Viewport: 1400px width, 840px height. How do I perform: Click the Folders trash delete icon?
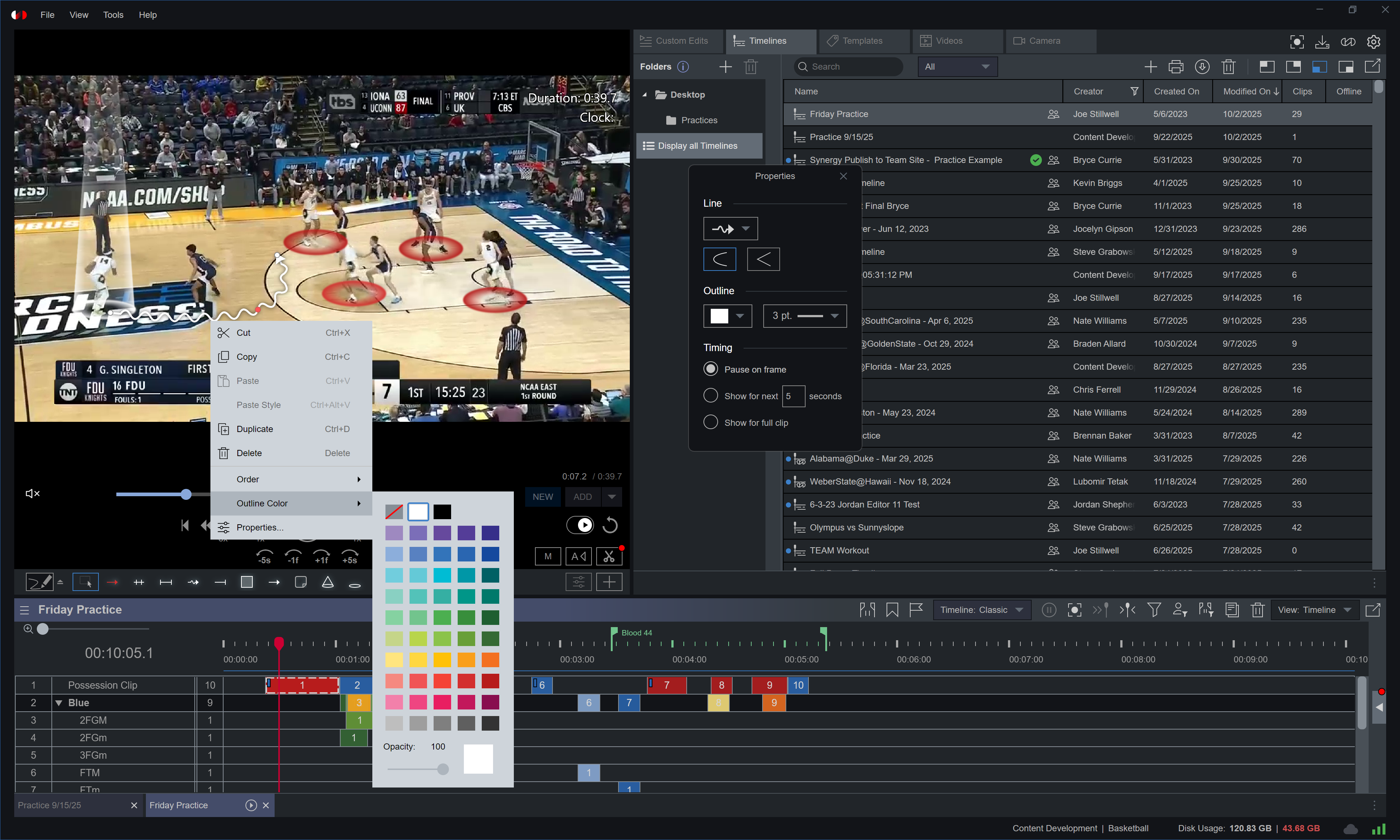pyautogui.click(x=751, y=67)
